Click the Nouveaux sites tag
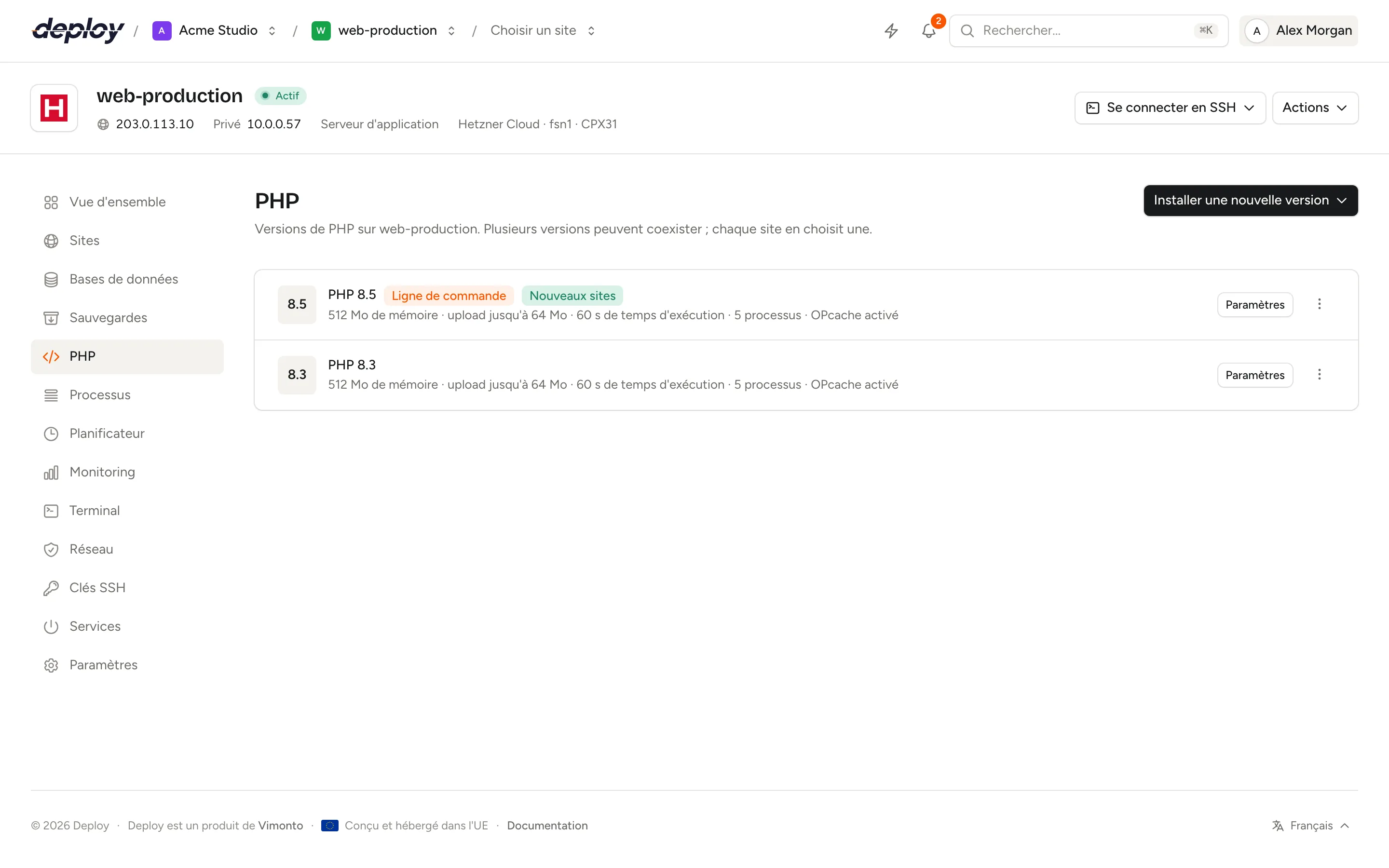 (x=572, y=296)
